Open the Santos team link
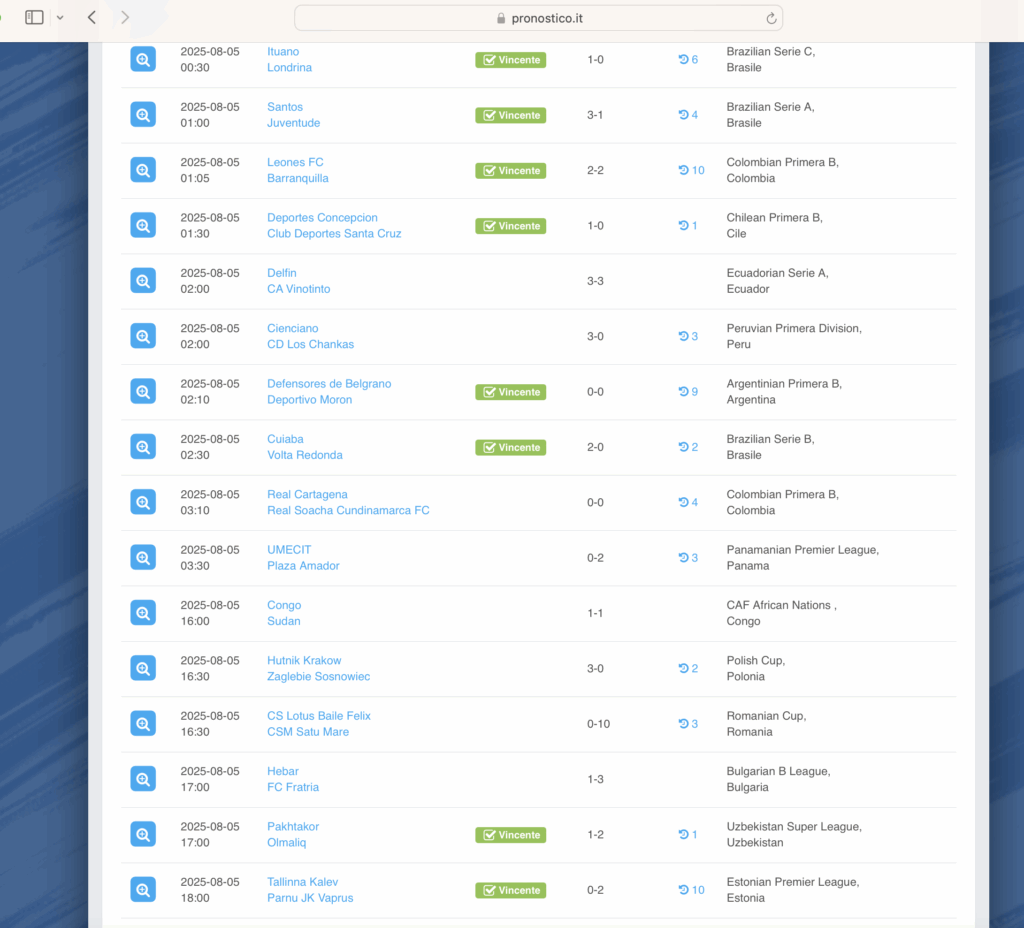 tap(285, 107)
